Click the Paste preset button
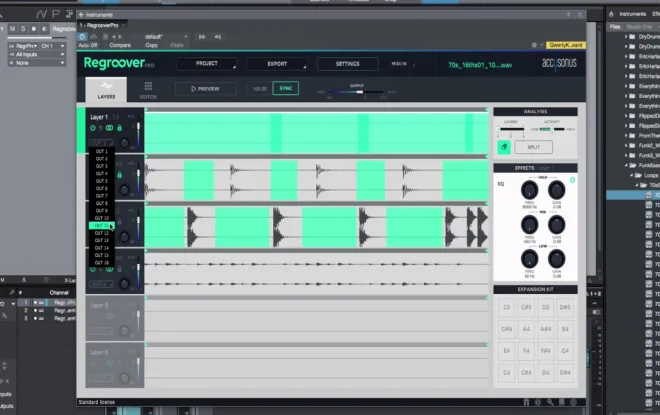 pyautogui.click(x=177, y=45)
